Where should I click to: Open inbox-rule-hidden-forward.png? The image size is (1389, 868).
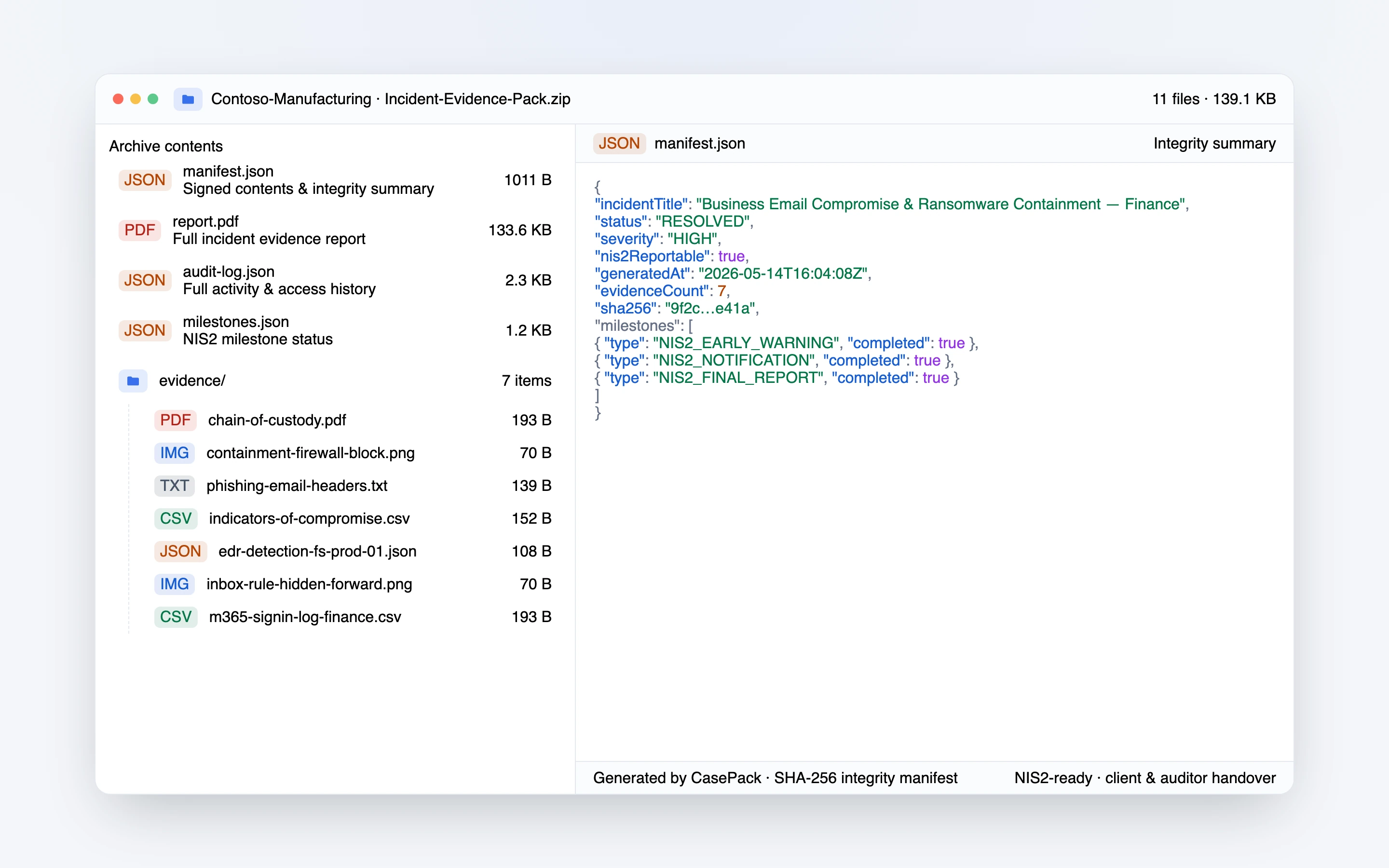(353, 584)
